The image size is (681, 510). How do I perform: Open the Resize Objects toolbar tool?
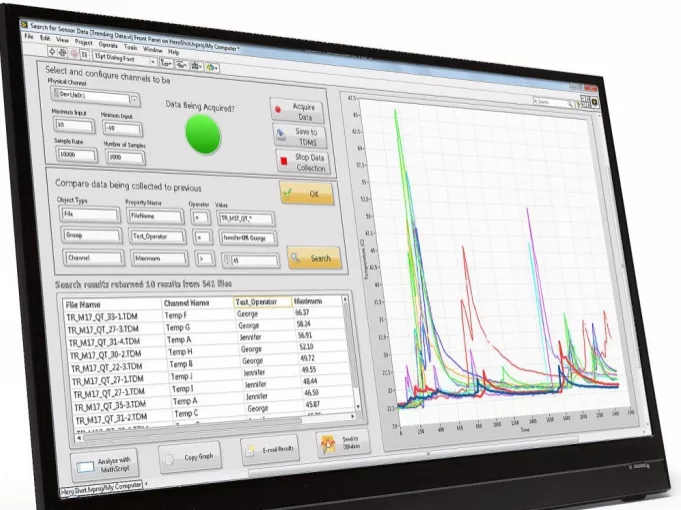196,66
